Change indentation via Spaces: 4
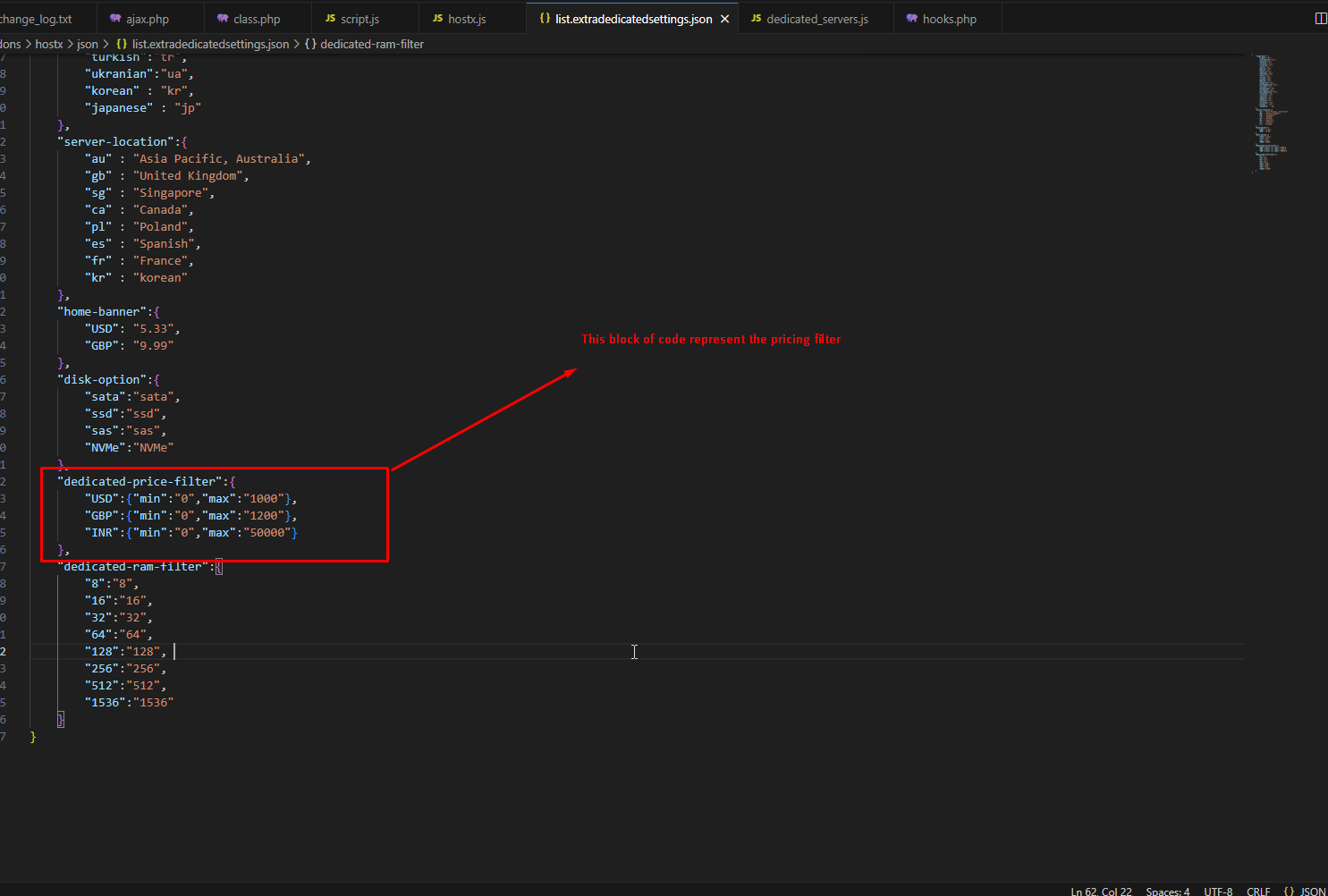The image size is (1328, 896). pos(1167,891)
